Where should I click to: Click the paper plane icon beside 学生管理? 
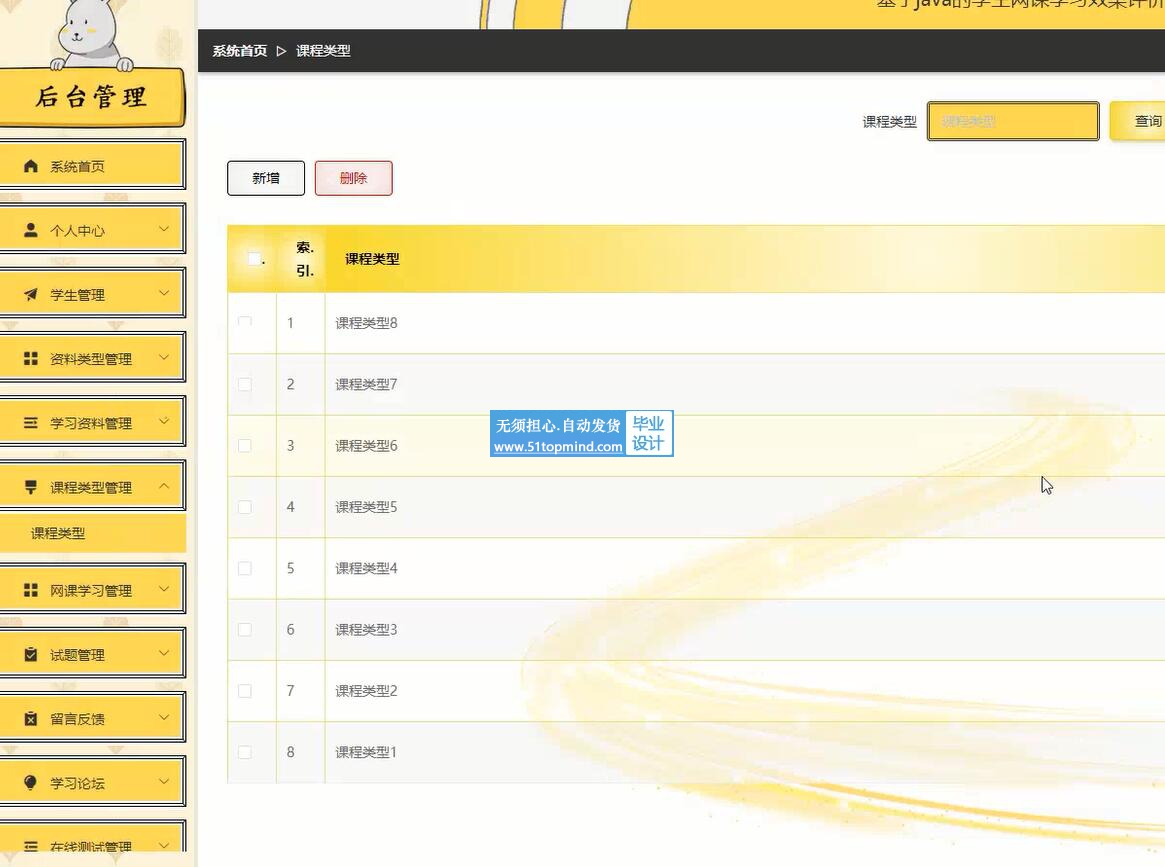click(x=30, y=294)
